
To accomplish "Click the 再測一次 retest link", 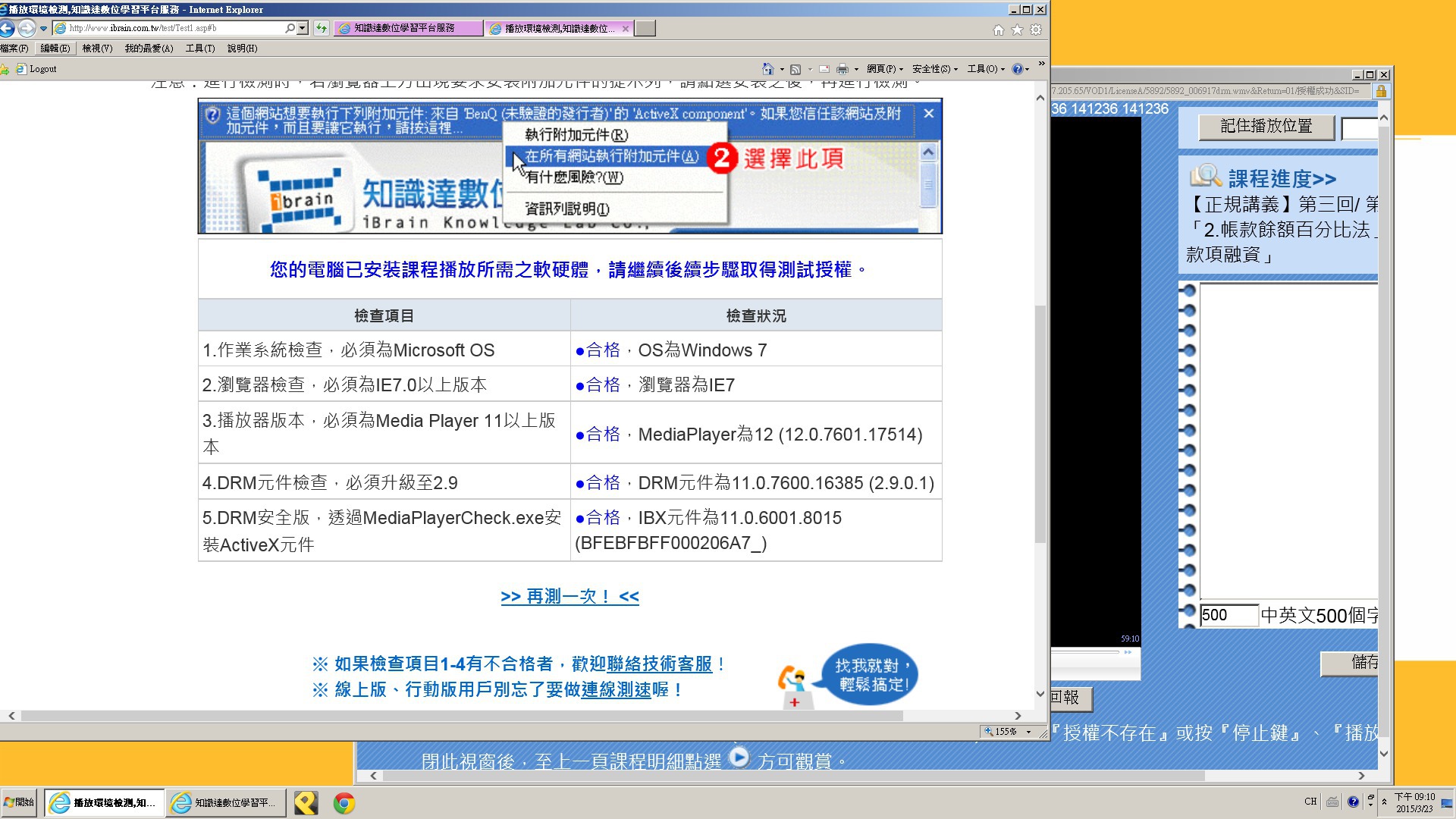I will point(570,597).
